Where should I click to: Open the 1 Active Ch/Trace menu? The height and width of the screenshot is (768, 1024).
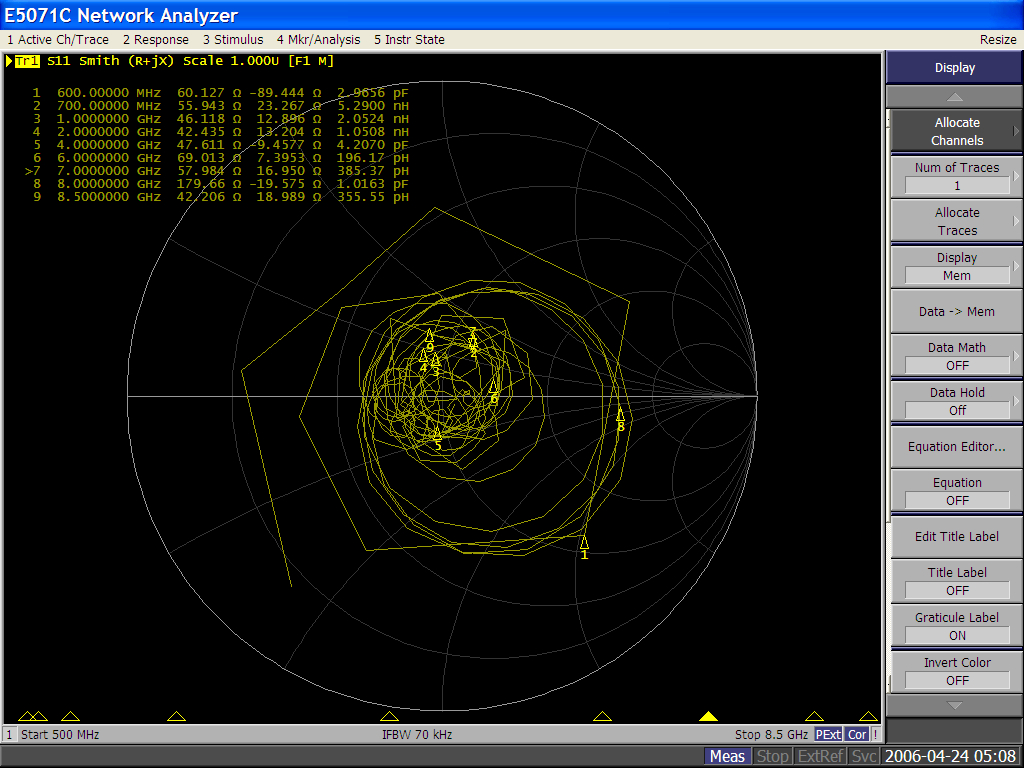(x=58, y=40)
